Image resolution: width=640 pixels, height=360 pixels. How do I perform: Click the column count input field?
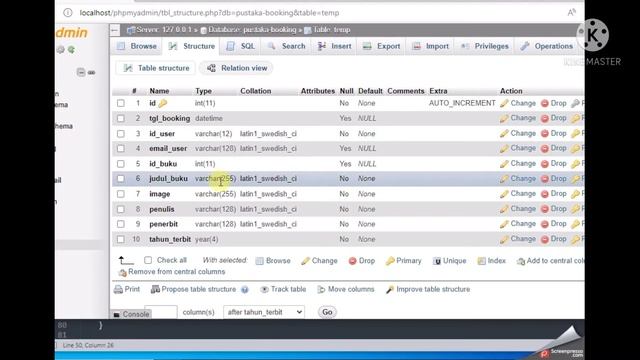point(161,311)
